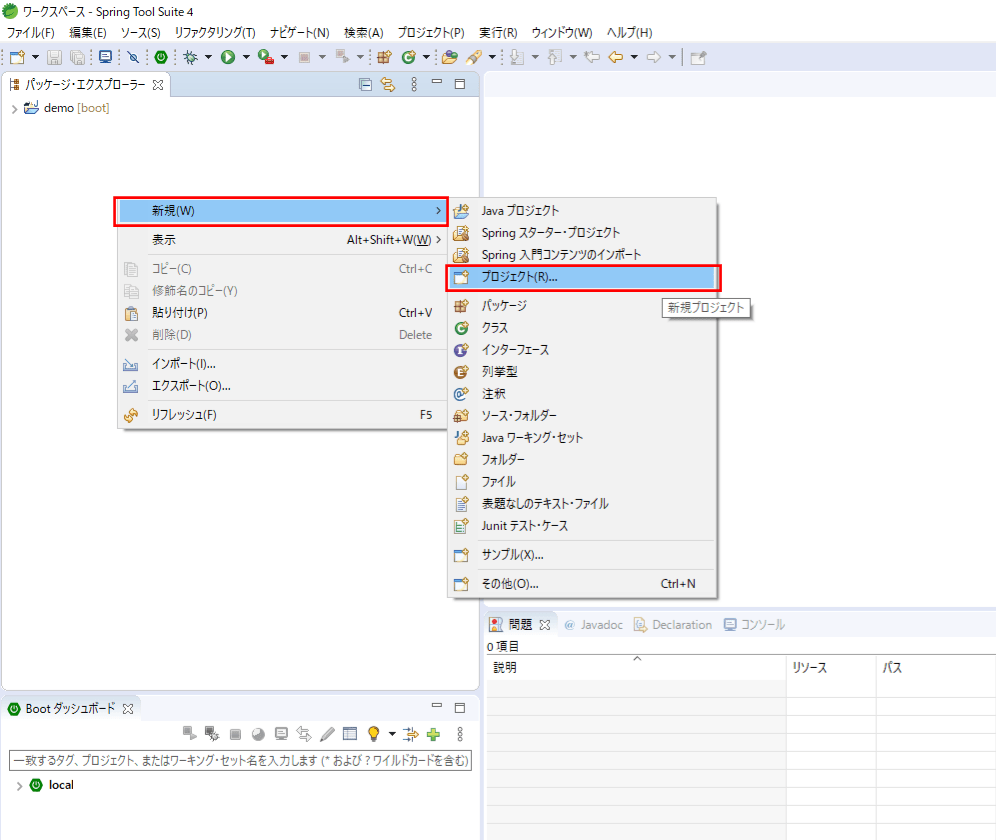Image resolution: width=996 pixels, height=840 pixels.
Task: Click Collapse All in Package Explorer
Action: pos(365,85)
